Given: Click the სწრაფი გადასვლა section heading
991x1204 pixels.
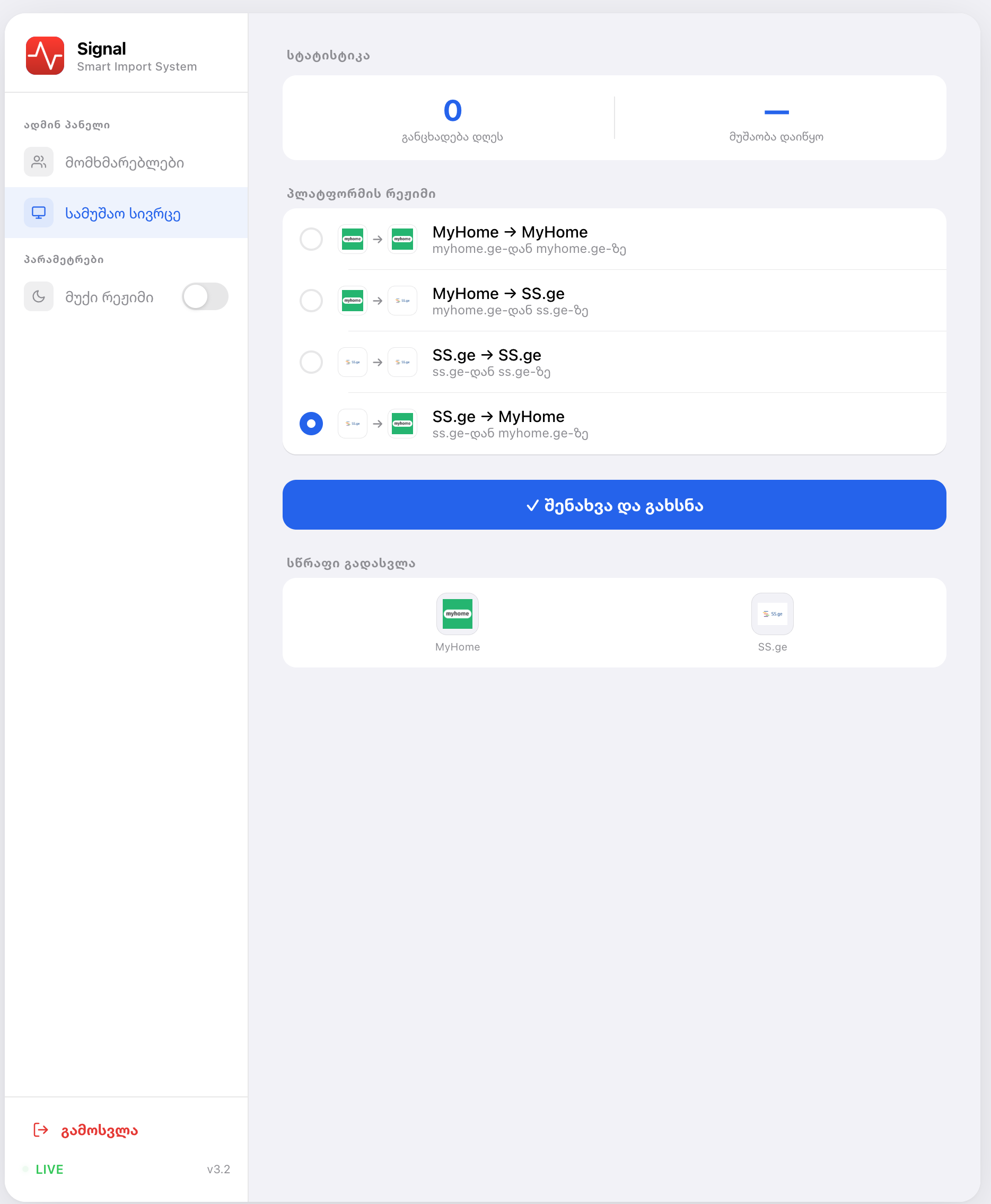Looking at the screenshot, I should click(x=351, y=564).
